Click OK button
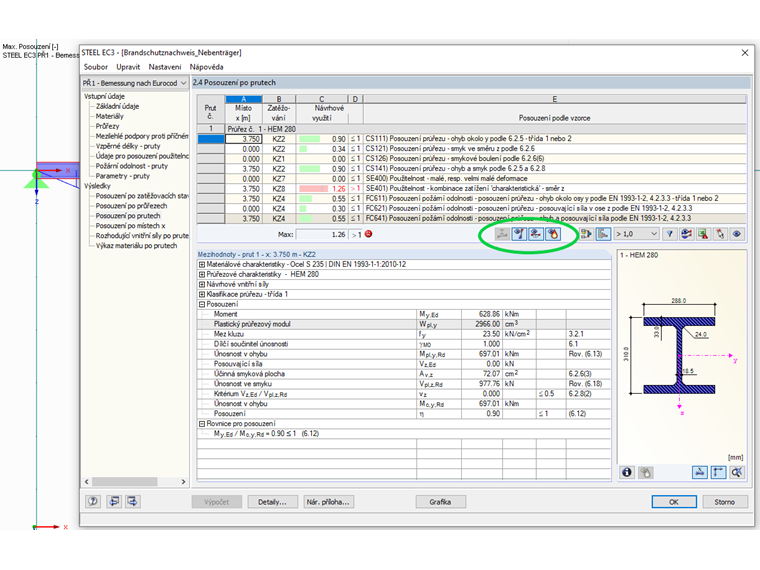 tap(674, 502)
